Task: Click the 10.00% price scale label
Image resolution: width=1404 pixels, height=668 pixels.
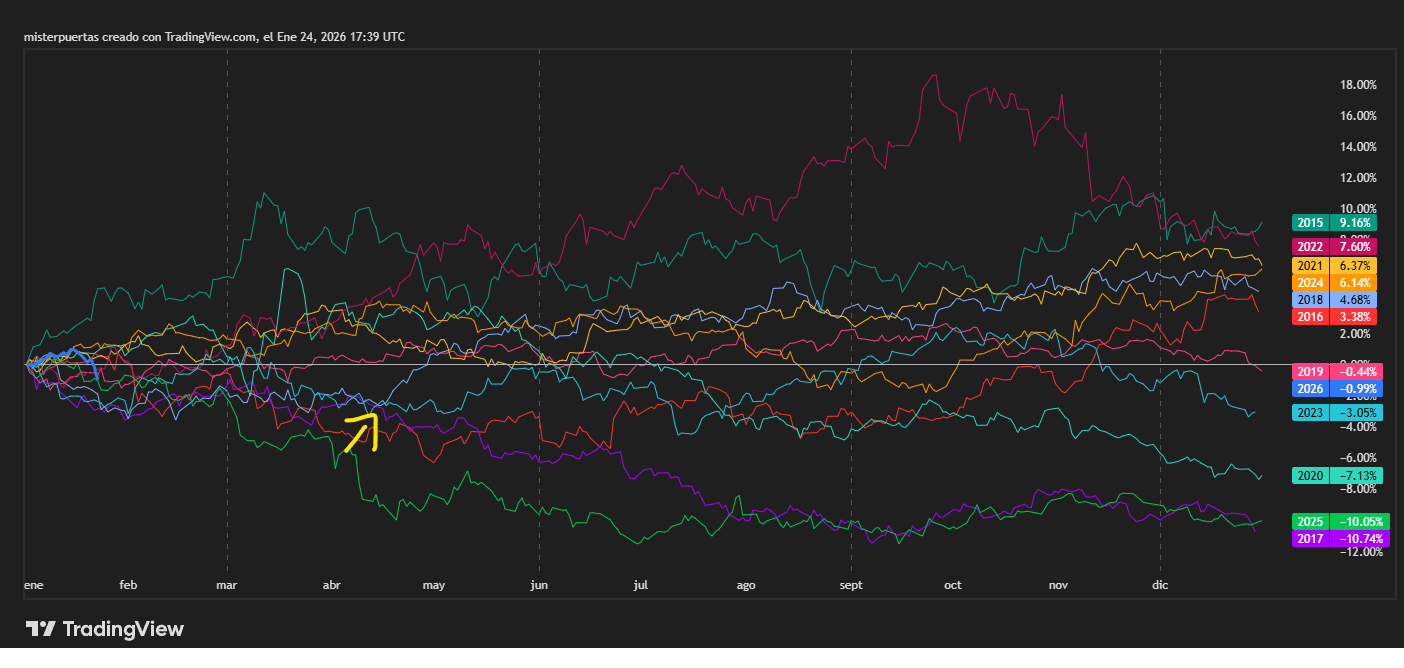Action: [x=1356, y=209]
